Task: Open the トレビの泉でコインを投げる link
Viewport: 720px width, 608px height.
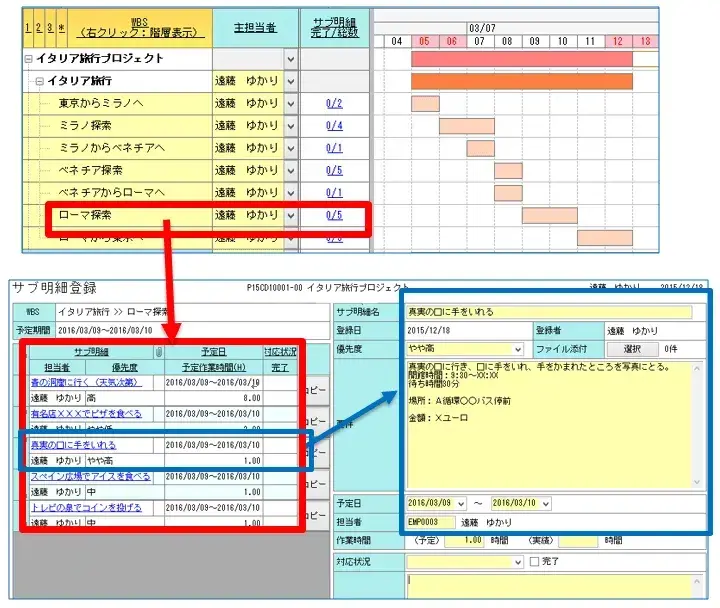Action: [86, 508]
